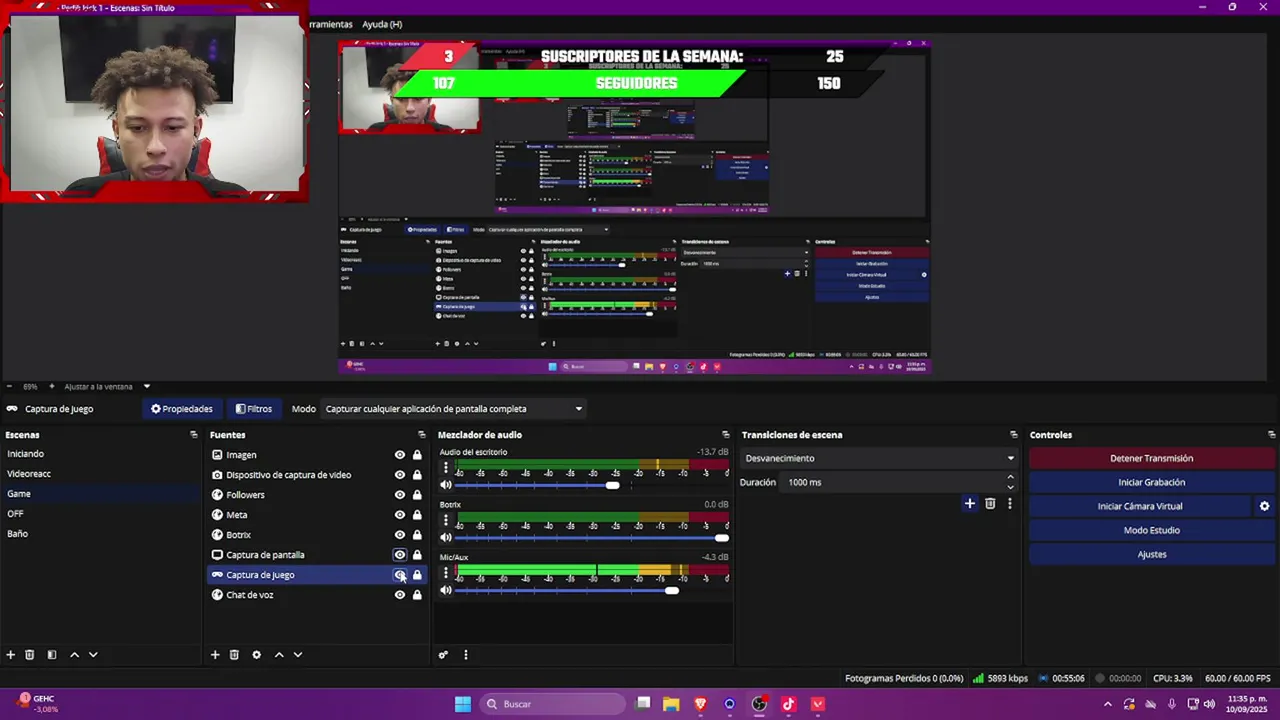Zoom out preview with minus icon
The width and height of the screenshot is (1280, 720).
coord(9,386)
